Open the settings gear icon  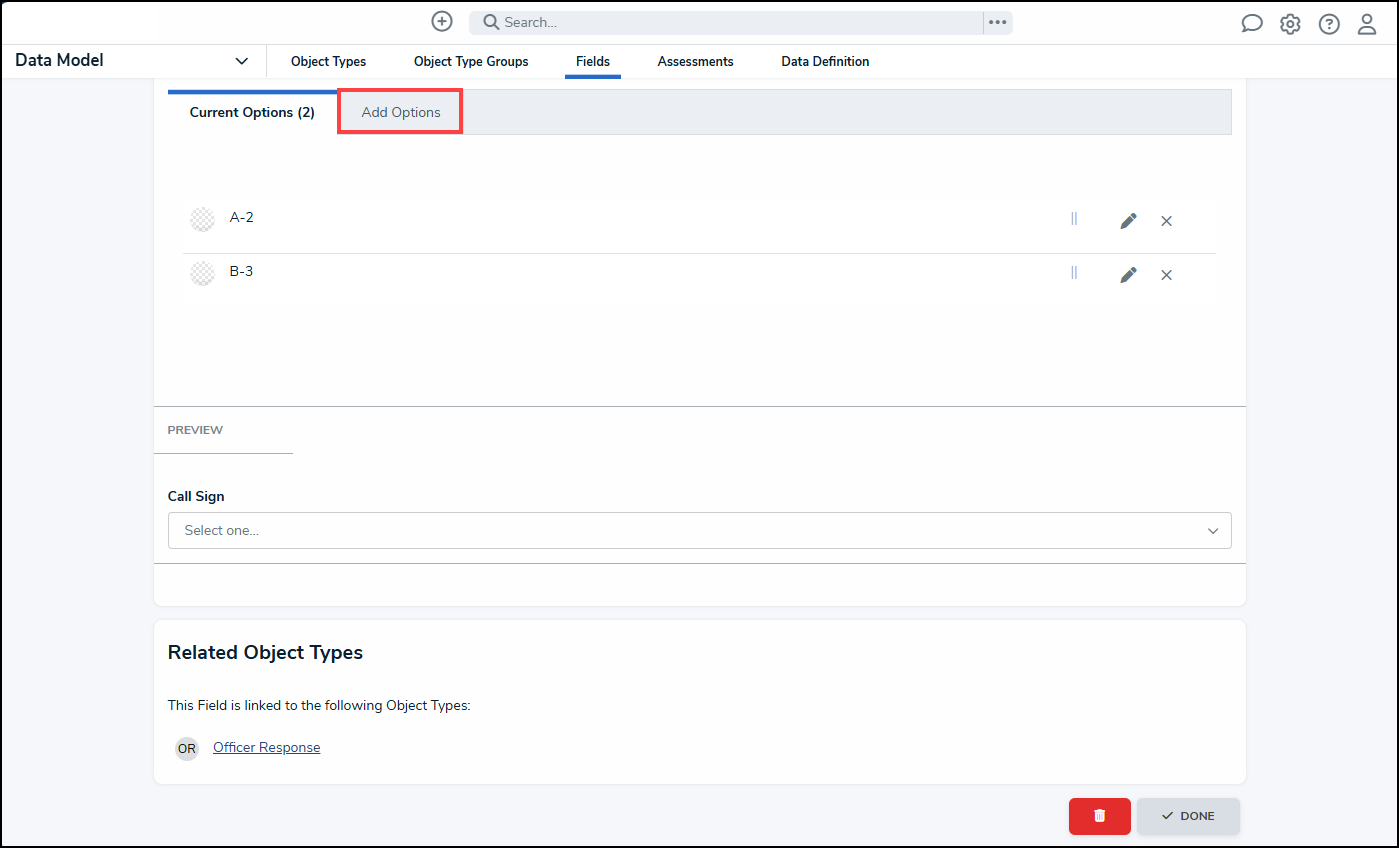click(x=1290, y=24)
